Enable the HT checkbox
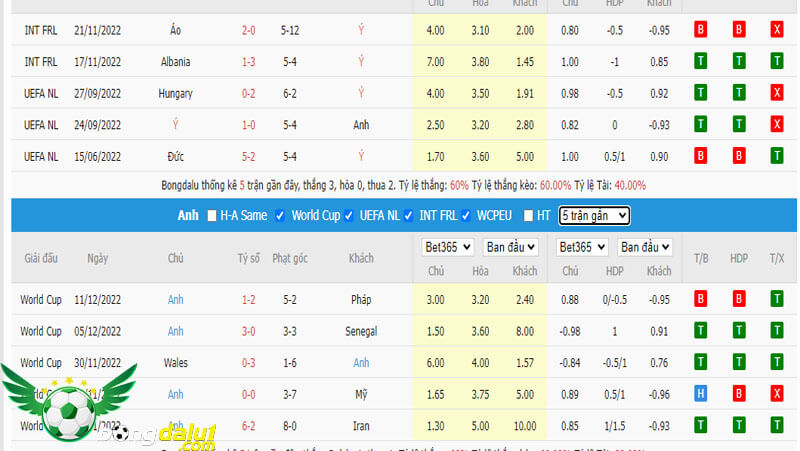Image resolution: width=800 pixels, height=451 pixels. [x=528, y=216]
